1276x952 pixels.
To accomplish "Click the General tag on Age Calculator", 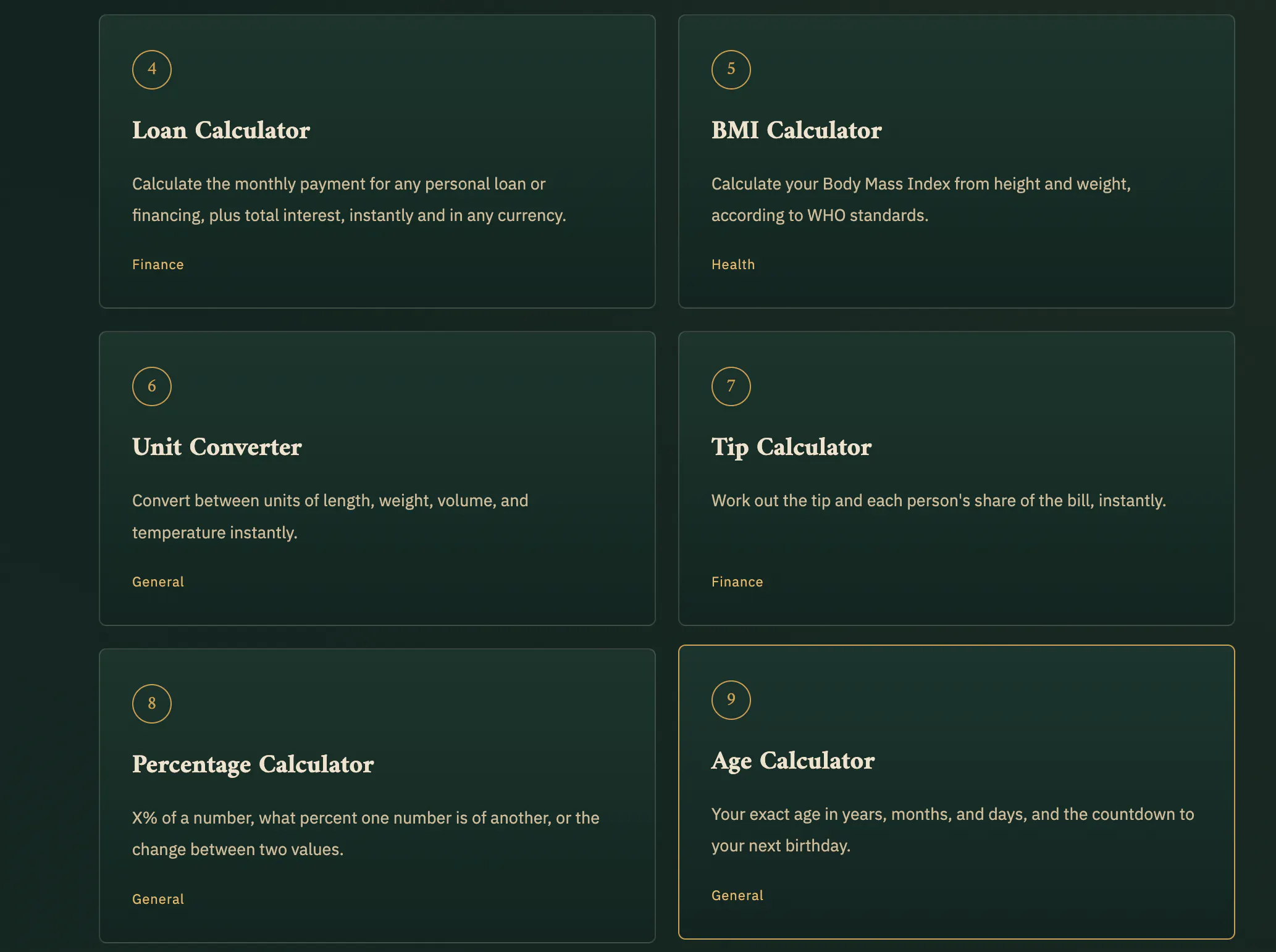I will 737,895.
